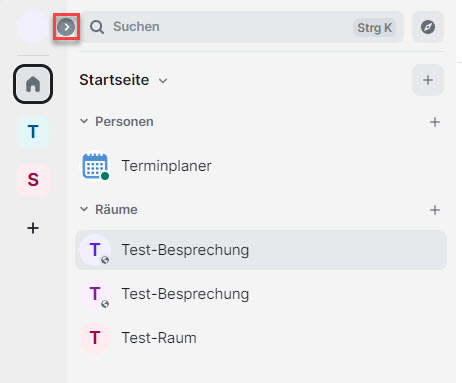Open the explore rooms compass icon
This screenshot has width=462, height=383.
point(428,27)
